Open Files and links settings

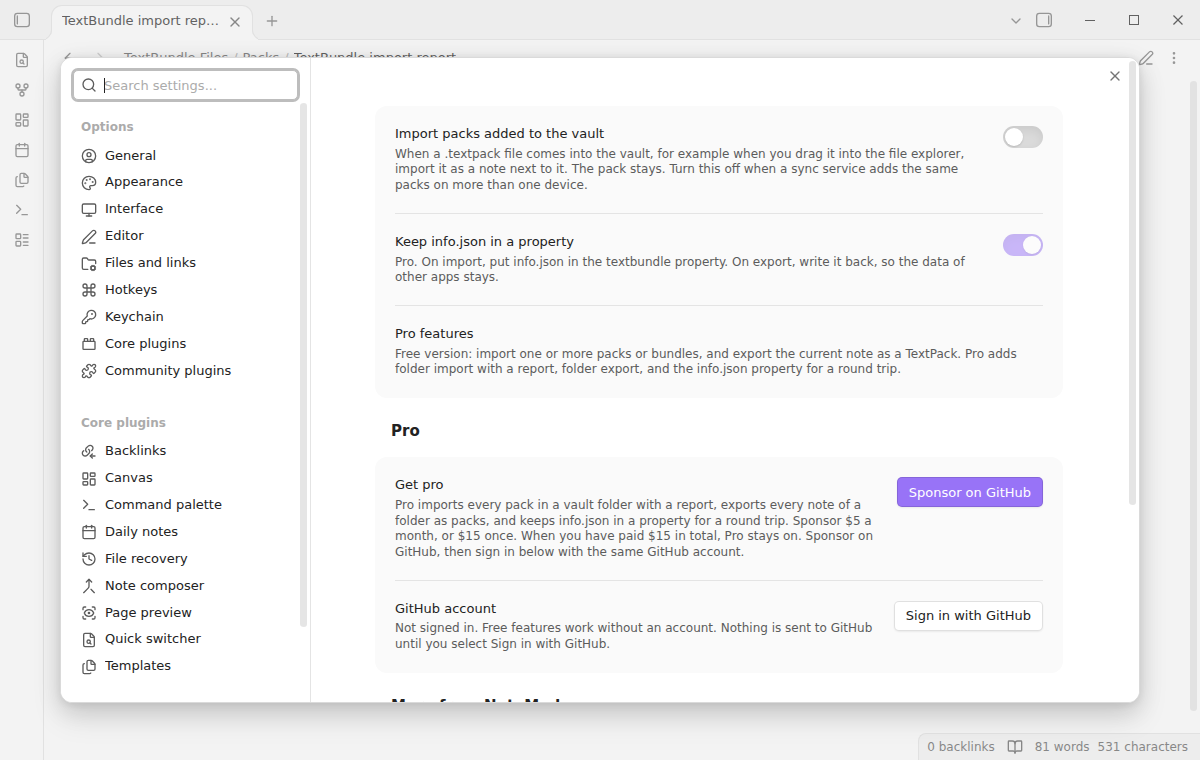150,263
